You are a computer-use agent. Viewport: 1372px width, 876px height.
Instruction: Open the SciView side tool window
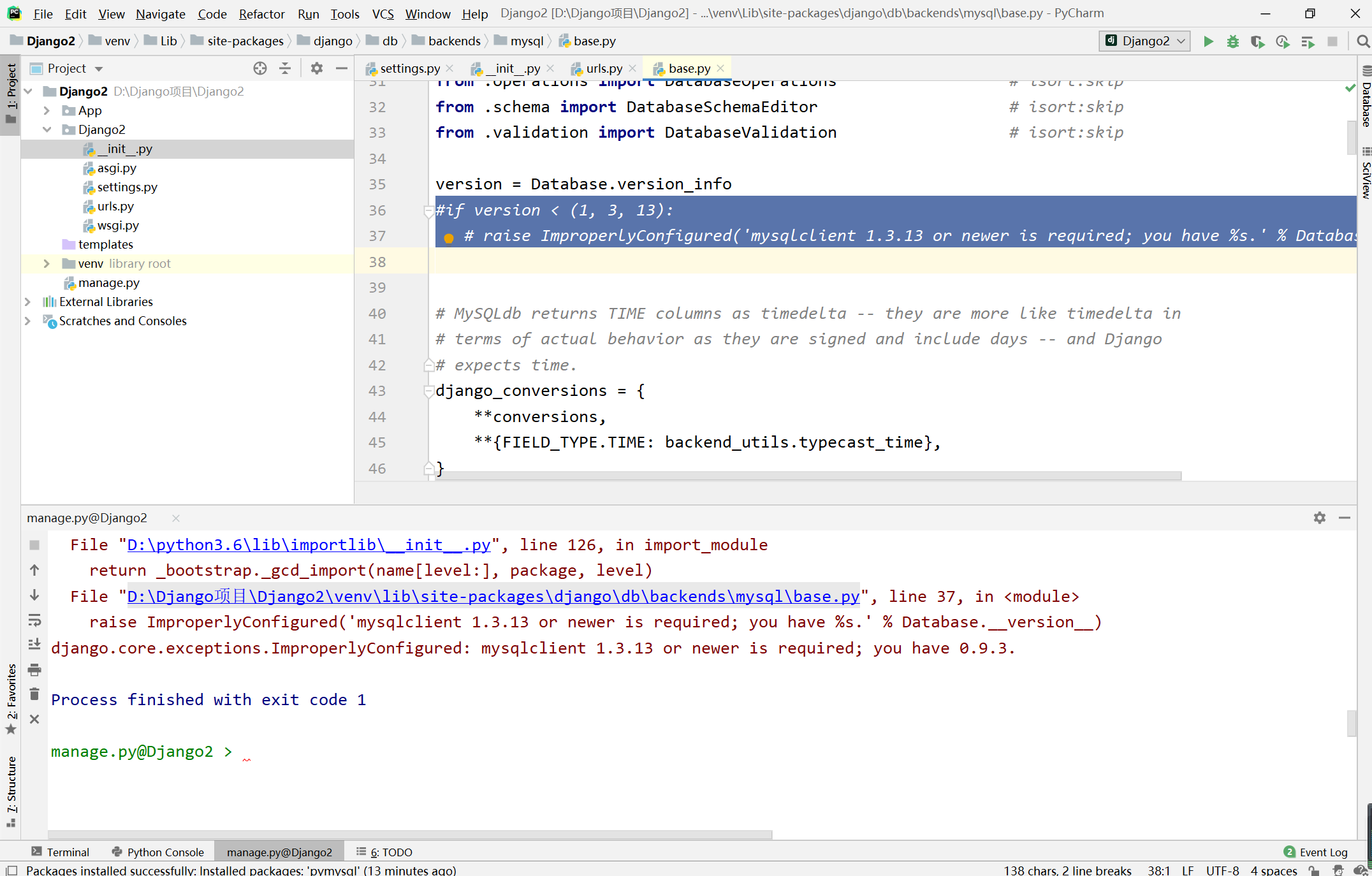(1366, 173)
